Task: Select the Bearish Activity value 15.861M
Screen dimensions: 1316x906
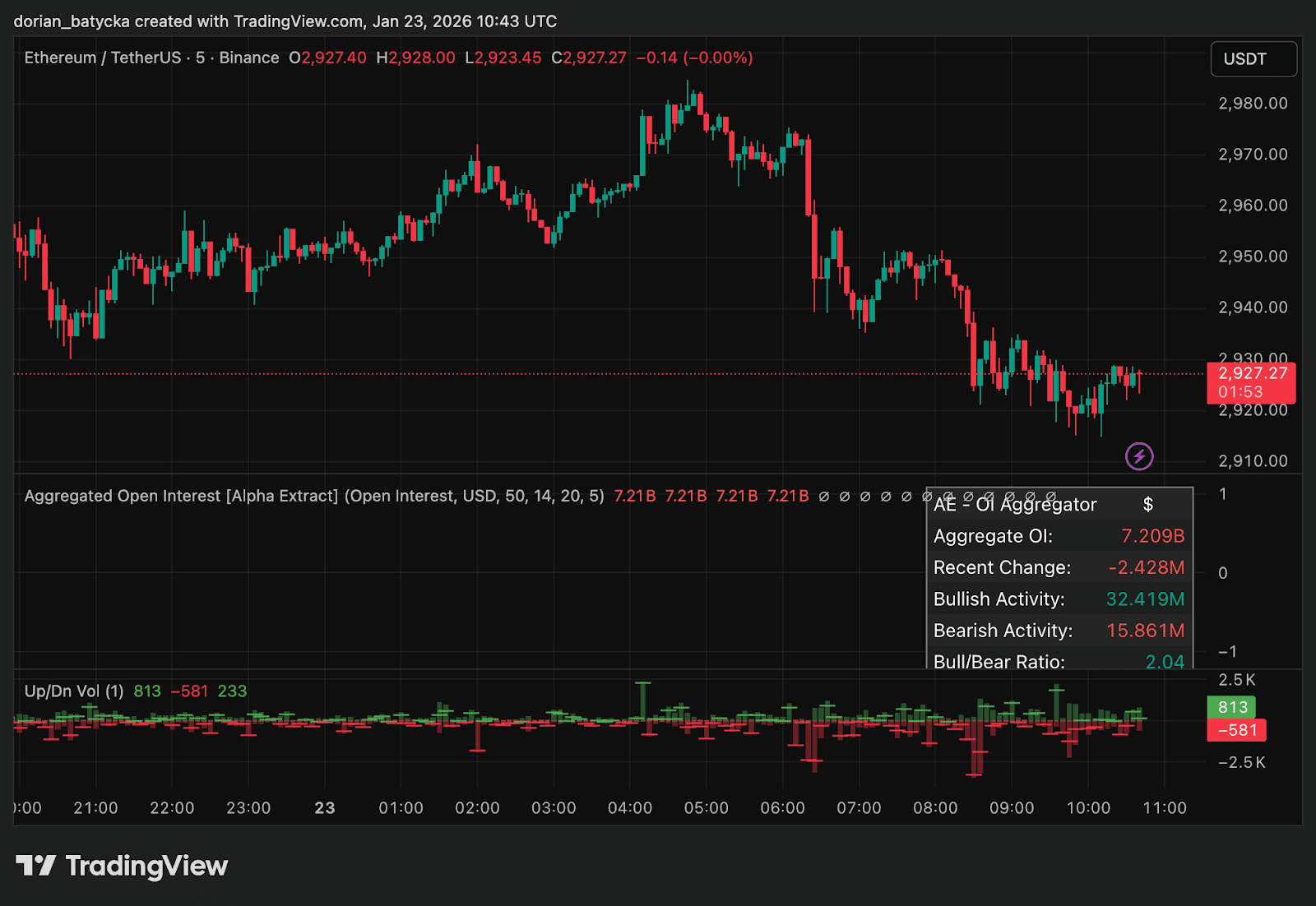Action: click(1145, 631)
